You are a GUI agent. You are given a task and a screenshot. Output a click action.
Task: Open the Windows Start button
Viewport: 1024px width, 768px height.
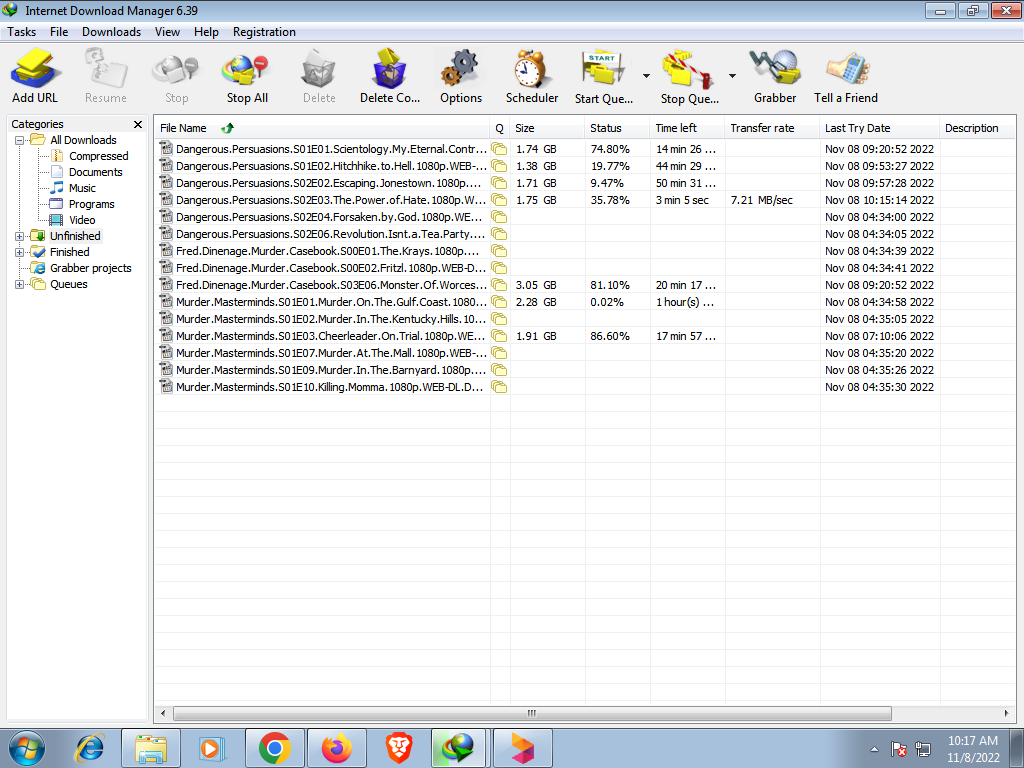click(x=27, y=748)
